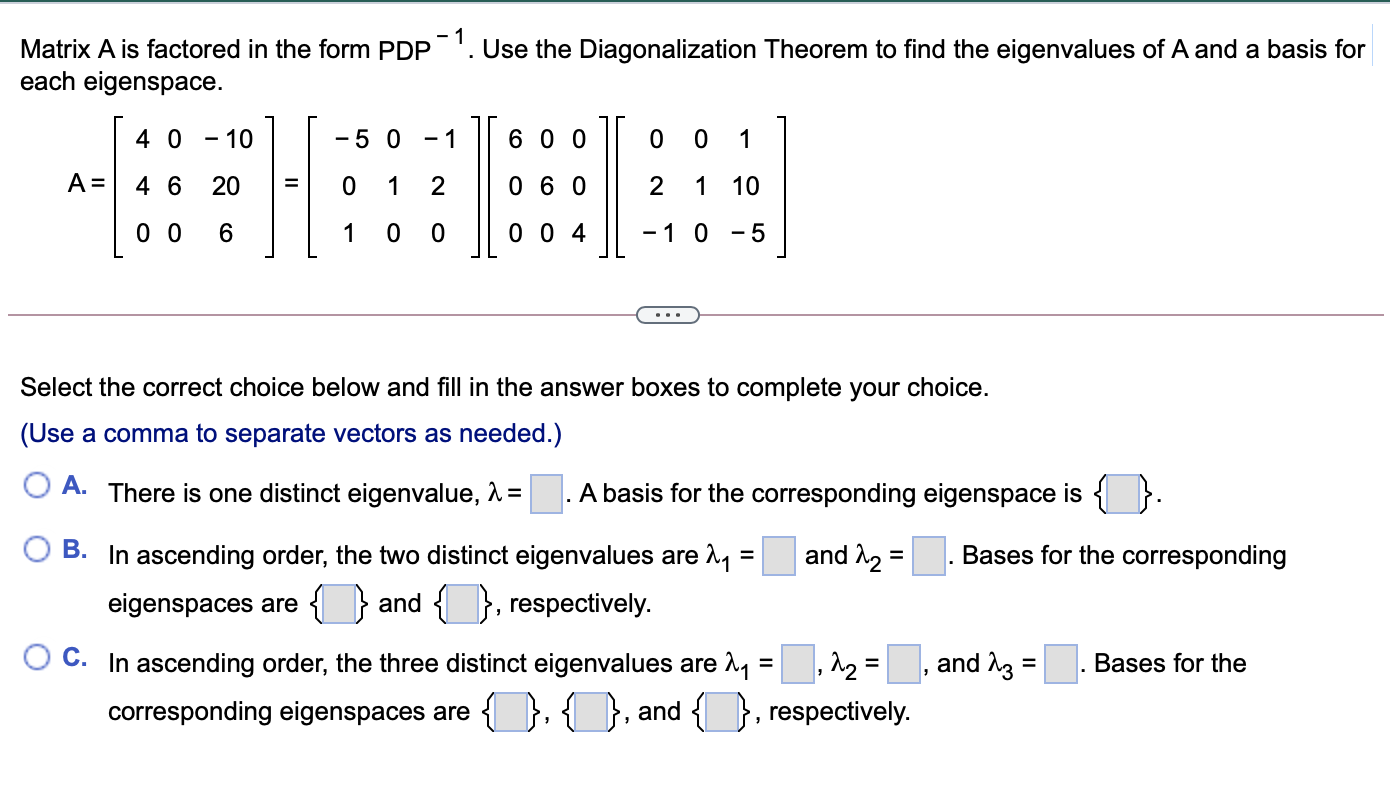This screenshot has width=1390, height=802.
Task: Expand the ellipsis control on the divider
Action: pyautogui.click(x=668, y=314)
